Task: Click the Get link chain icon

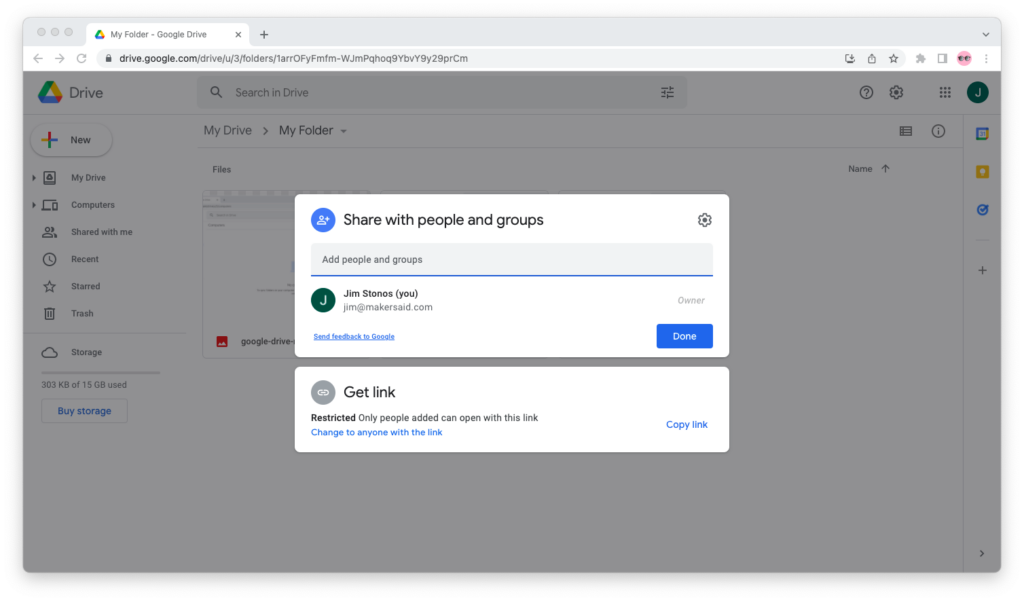Action: [x=323, y=393]
